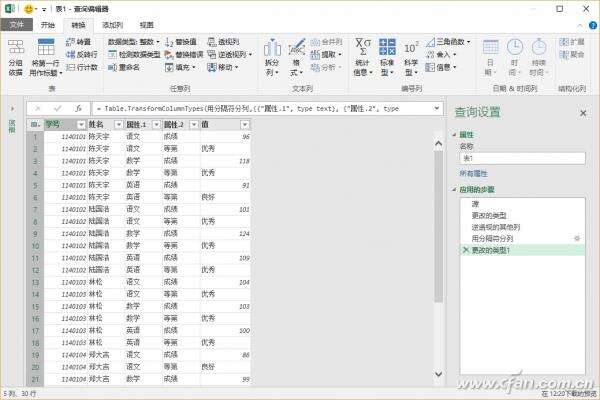Click the formula bar cancel X icon
Image resolution: width=600 pixels, height=400 pixels.
(38, 109)
